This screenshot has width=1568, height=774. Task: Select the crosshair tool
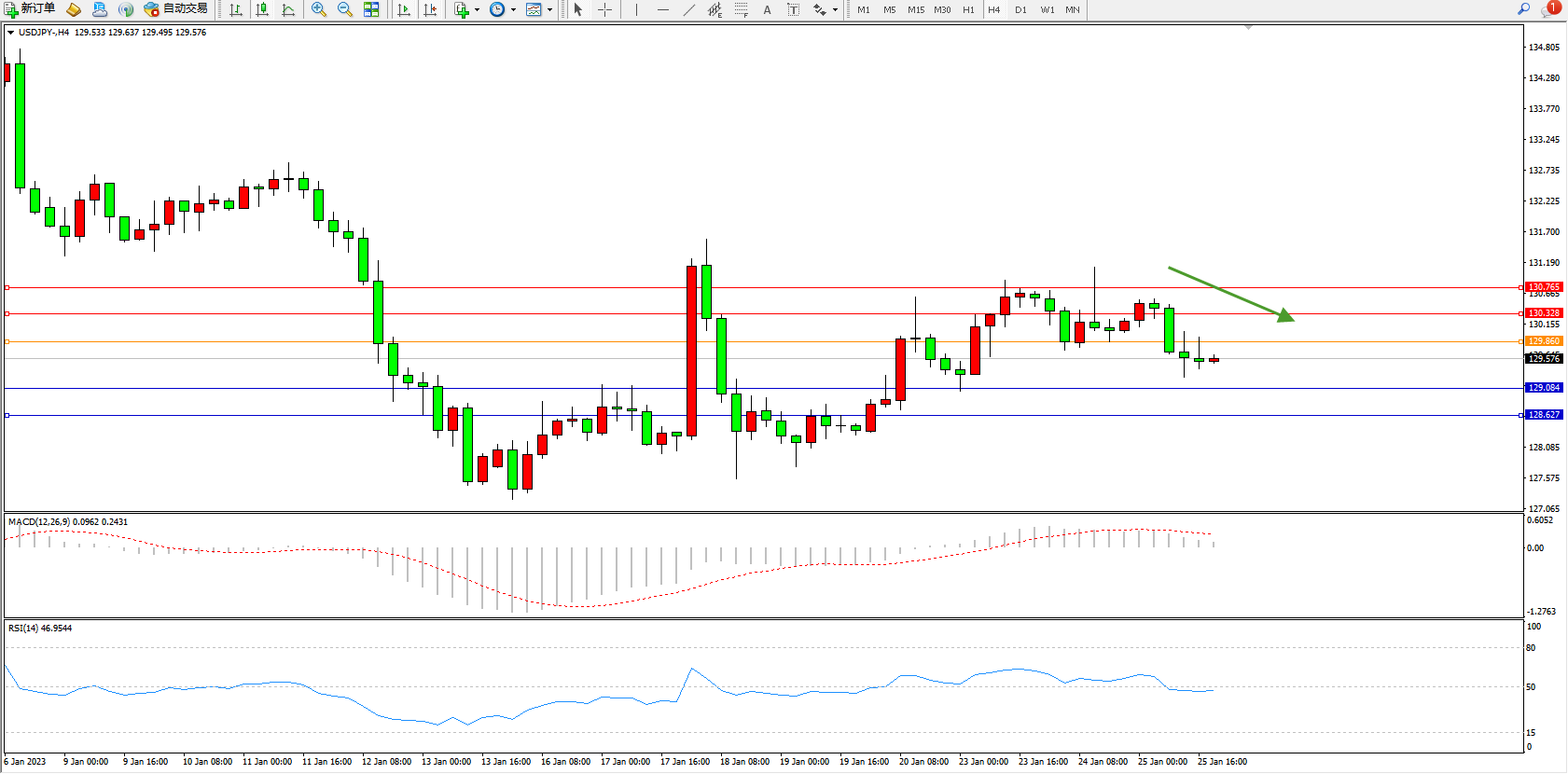point(604,9)
